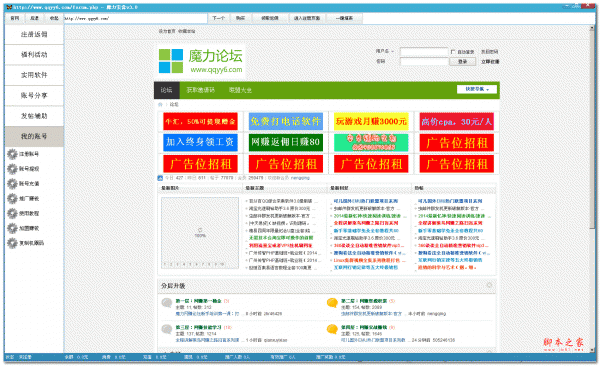Open the 50%可提现赠金 red ad banner
Image resolution: width=600 pixels, height=366 pixels.
pyautogui.click(x=201, y=121)
